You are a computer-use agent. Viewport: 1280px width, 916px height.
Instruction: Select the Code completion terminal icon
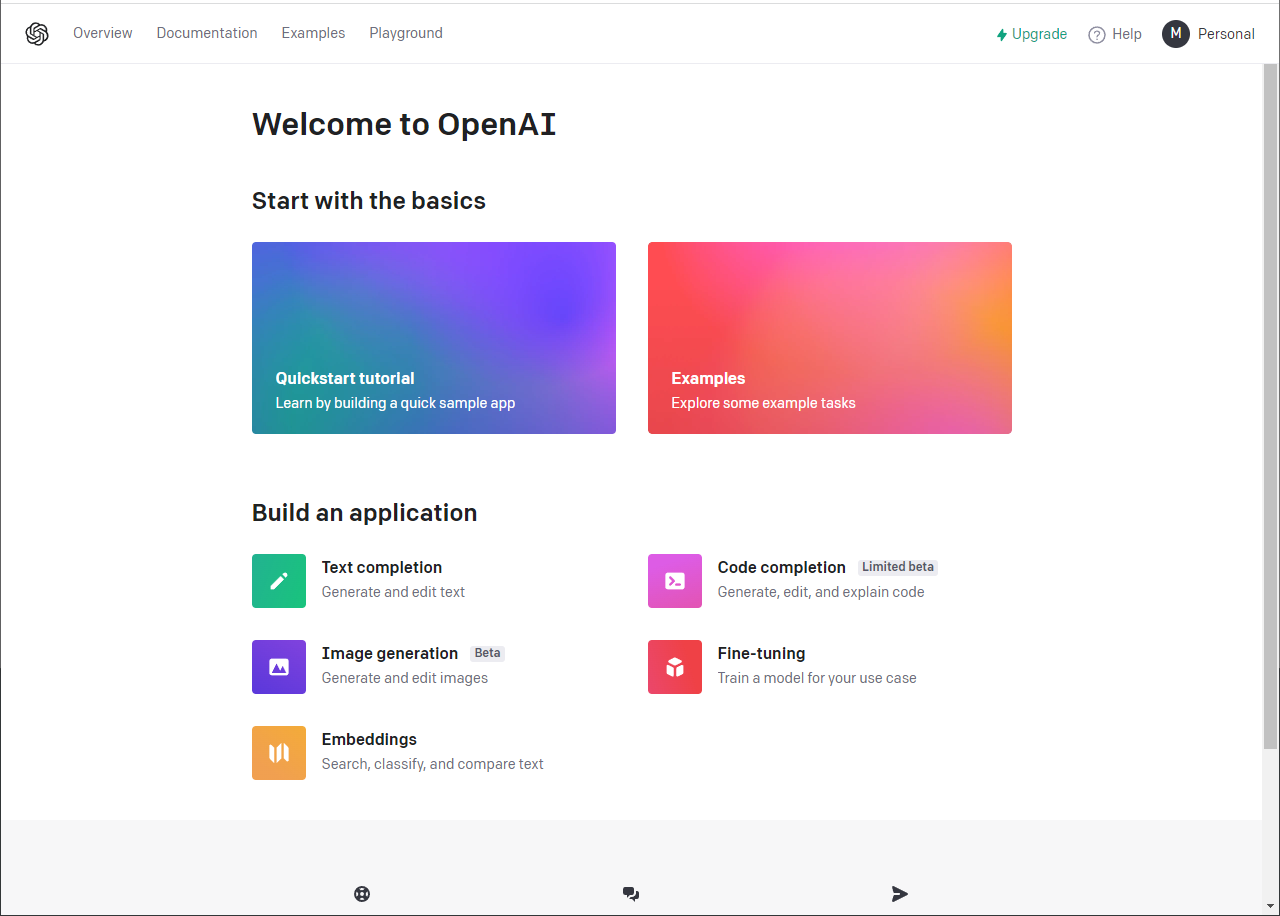(x=675, y=580)
